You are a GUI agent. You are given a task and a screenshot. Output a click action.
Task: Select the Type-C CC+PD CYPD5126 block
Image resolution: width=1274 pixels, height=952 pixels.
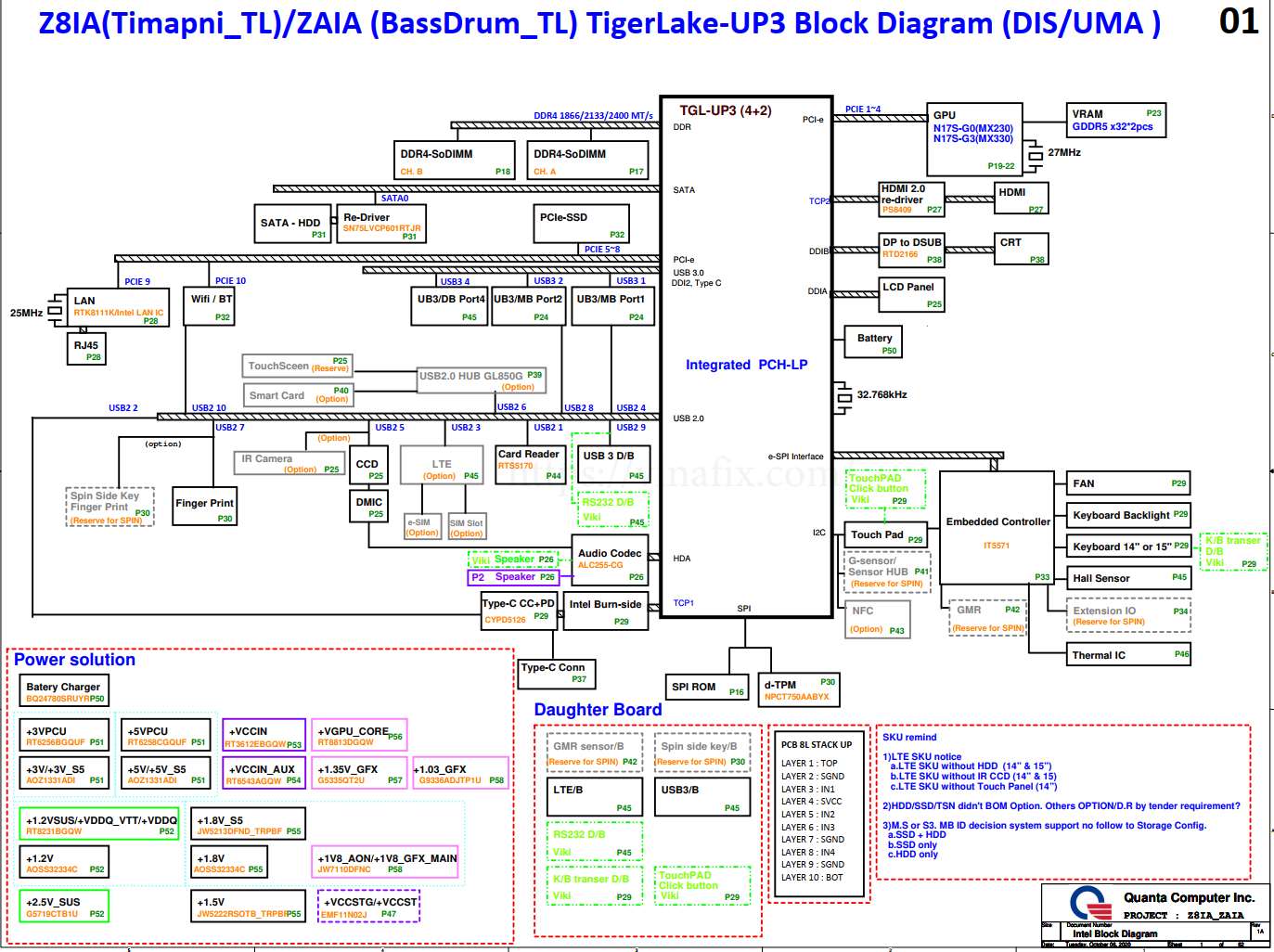point(520,611)
